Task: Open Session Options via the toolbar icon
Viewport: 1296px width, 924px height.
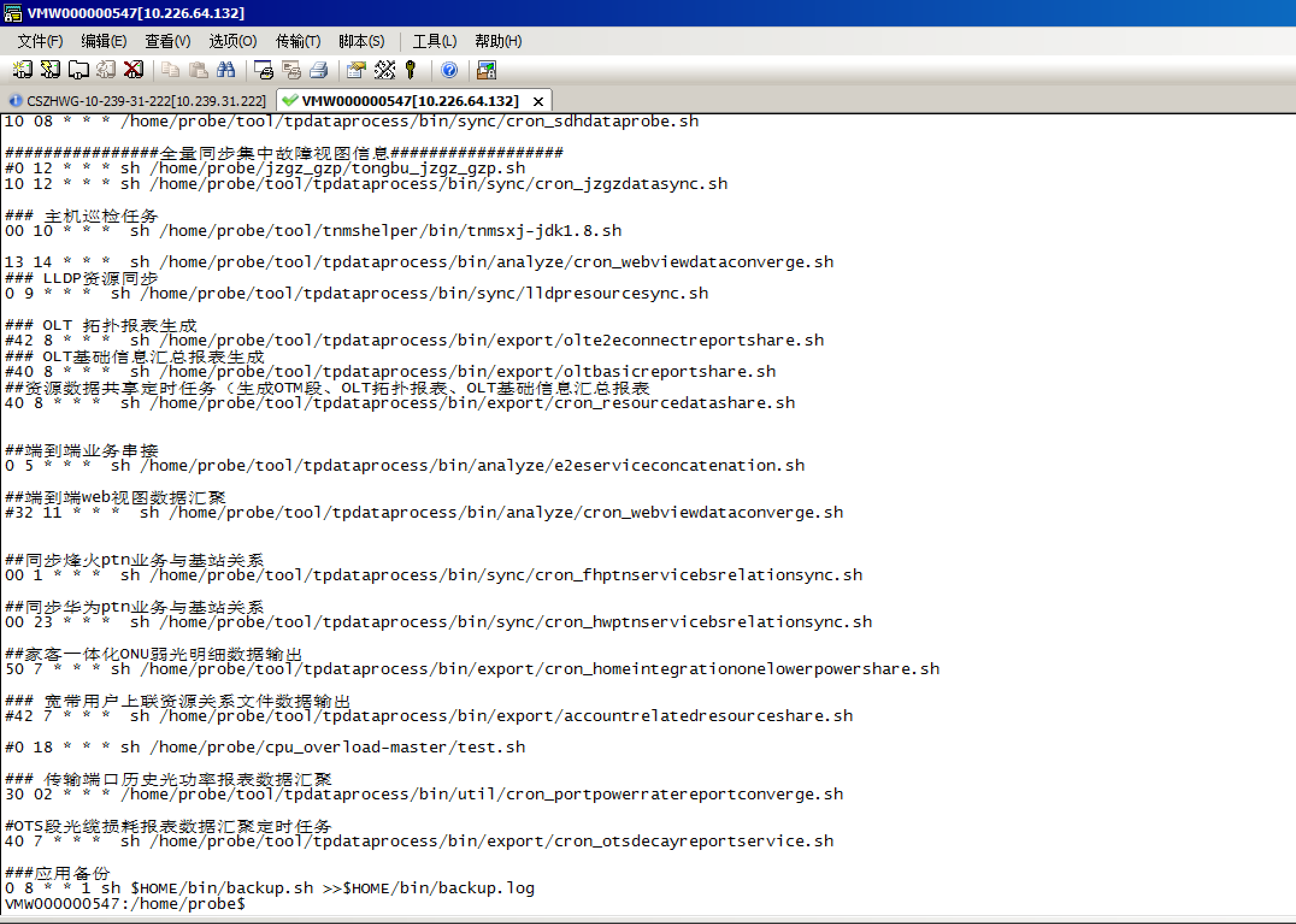Action: click(357, 70)
